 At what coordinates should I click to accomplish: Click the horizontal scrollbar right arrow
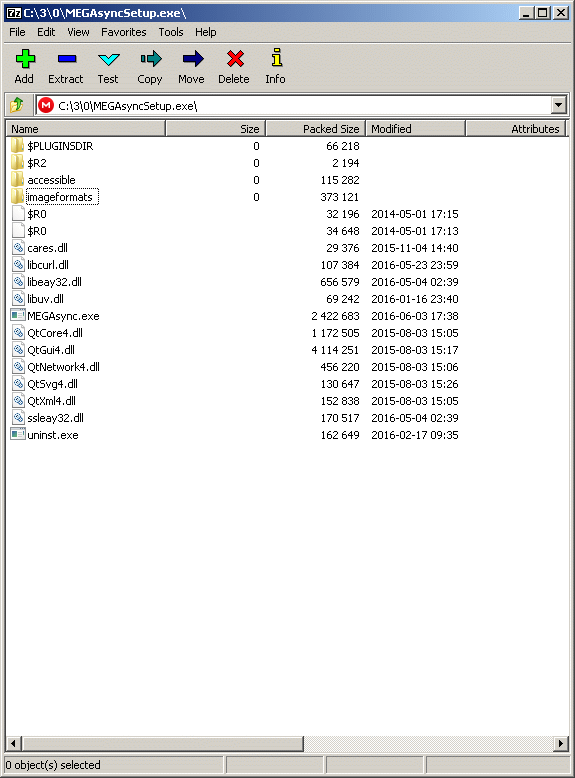click(561, 743)
